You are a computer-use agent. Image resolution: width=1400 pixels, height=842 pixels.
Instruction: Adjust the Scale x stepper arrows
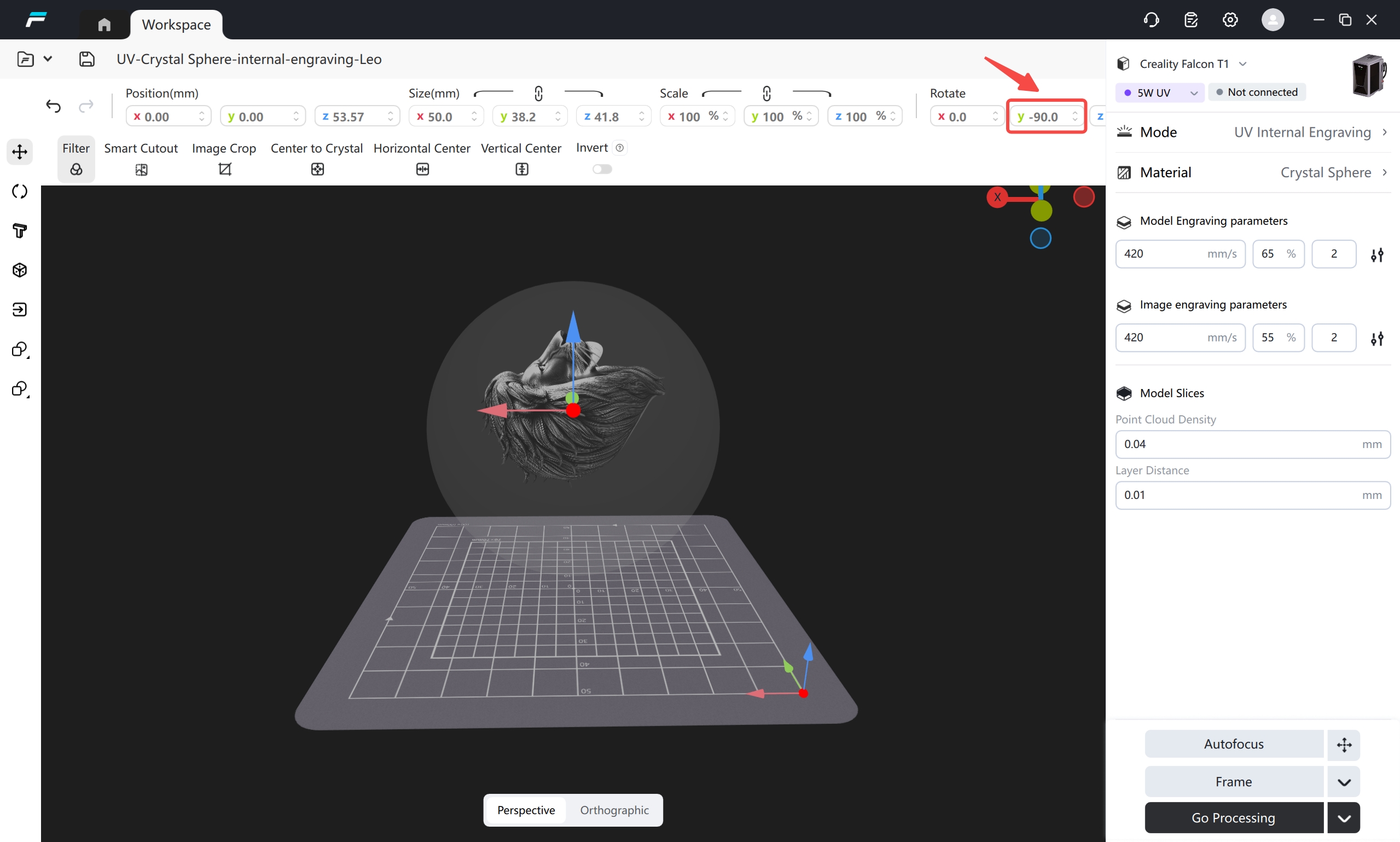click(x=725, y=117)
